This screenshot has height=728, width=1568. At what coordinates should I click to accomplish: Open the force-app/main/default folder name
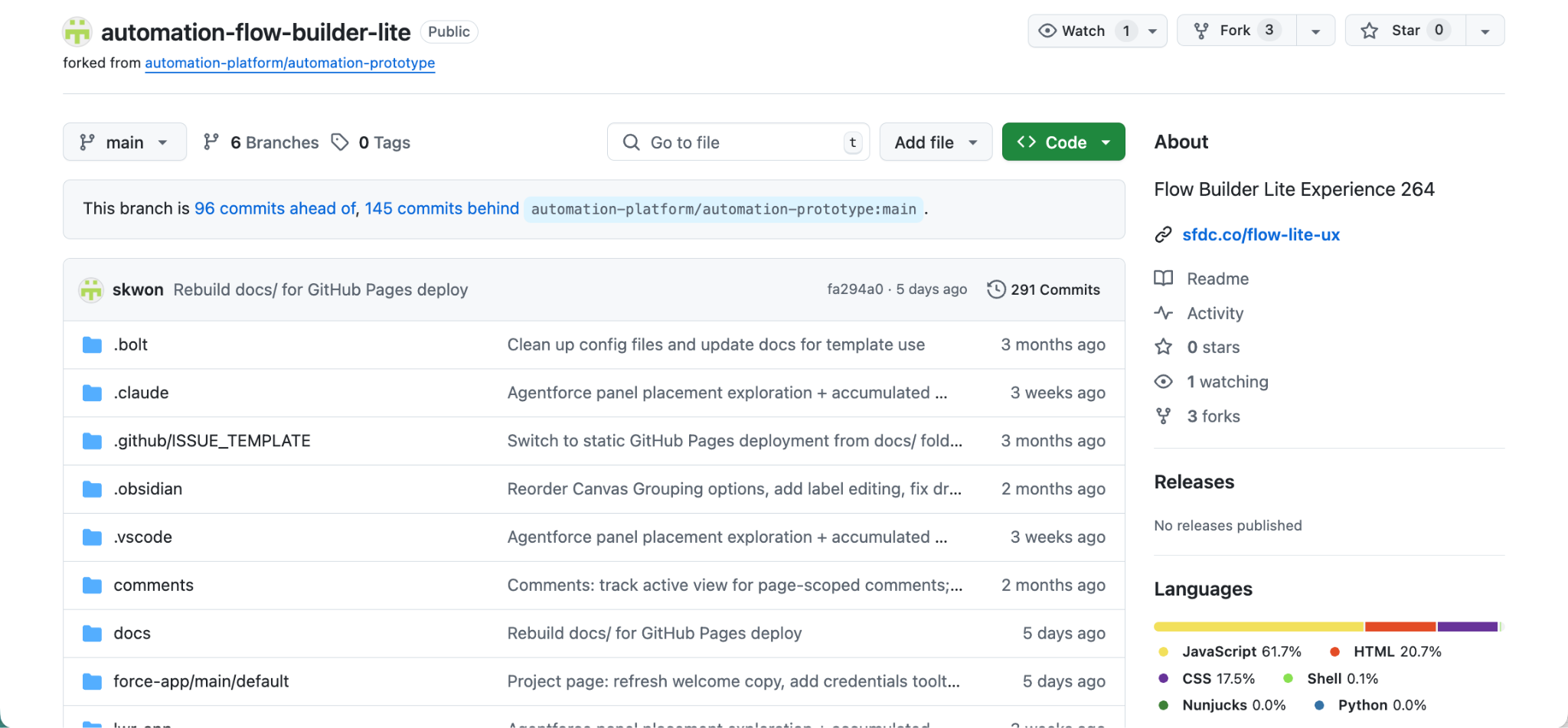[201, 681]
